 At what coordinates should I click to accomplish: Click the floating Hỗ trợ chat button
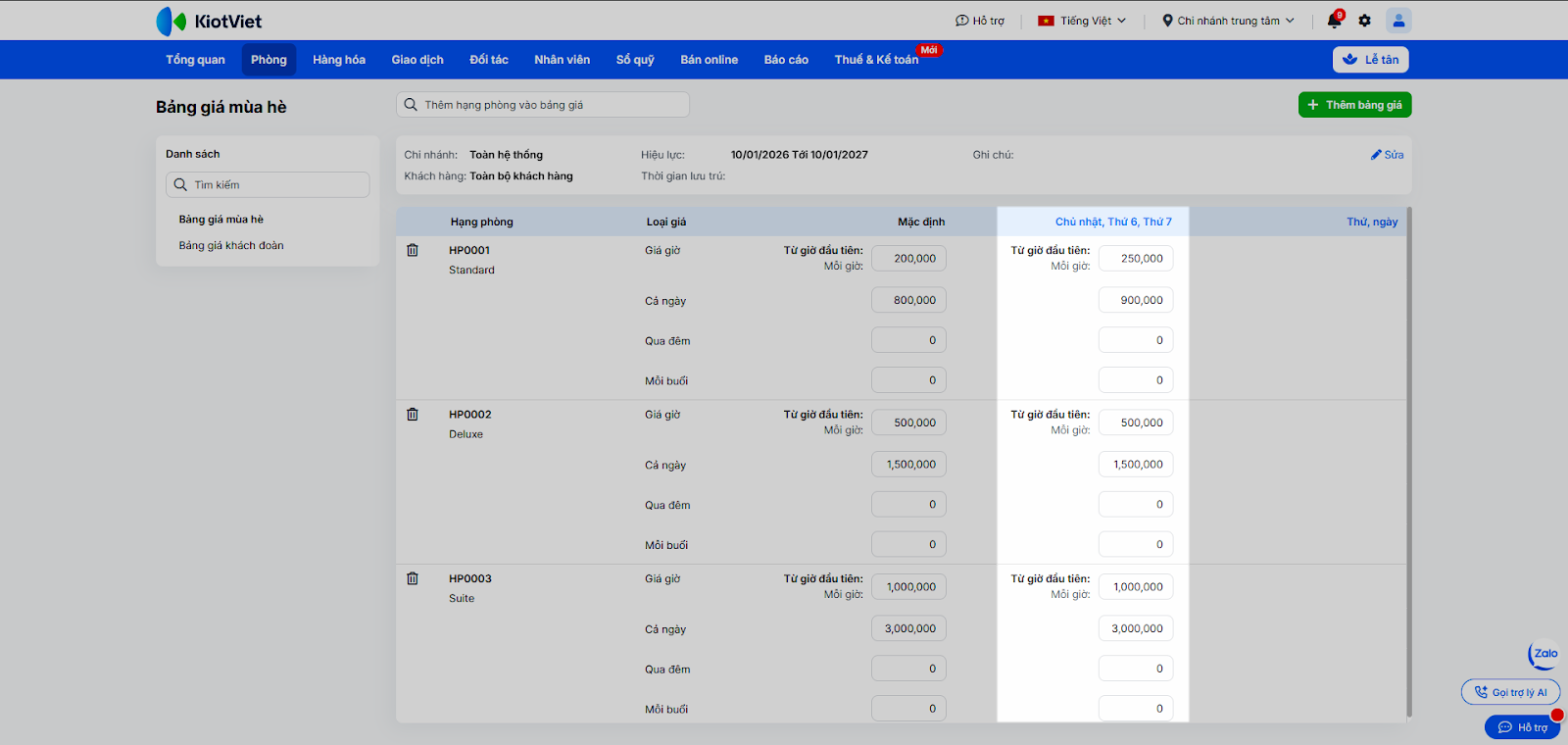[1522, 727]
